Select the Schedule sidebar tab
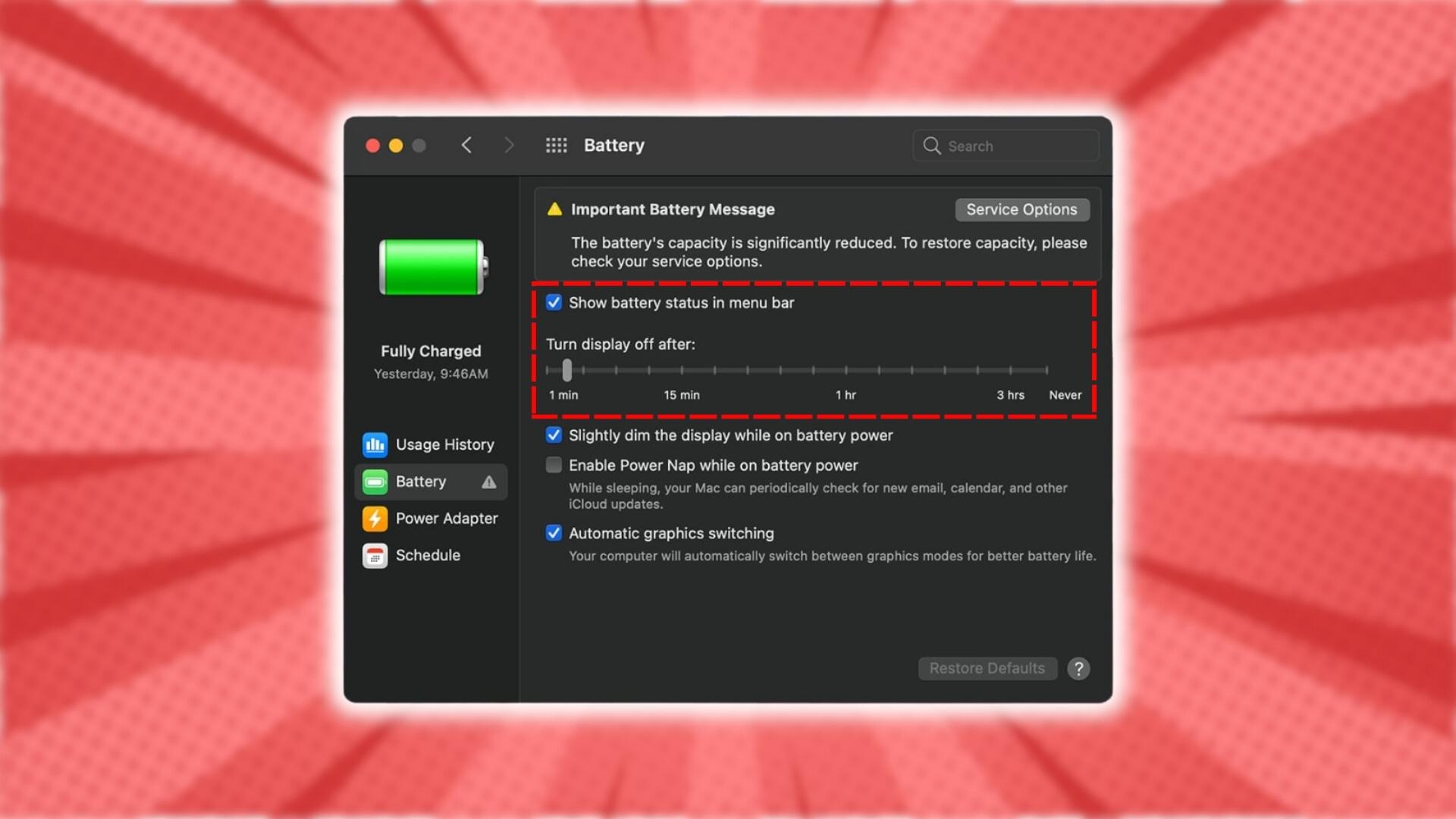The height and width of the screenshot is (819, 1456). [x=429, y=556]
